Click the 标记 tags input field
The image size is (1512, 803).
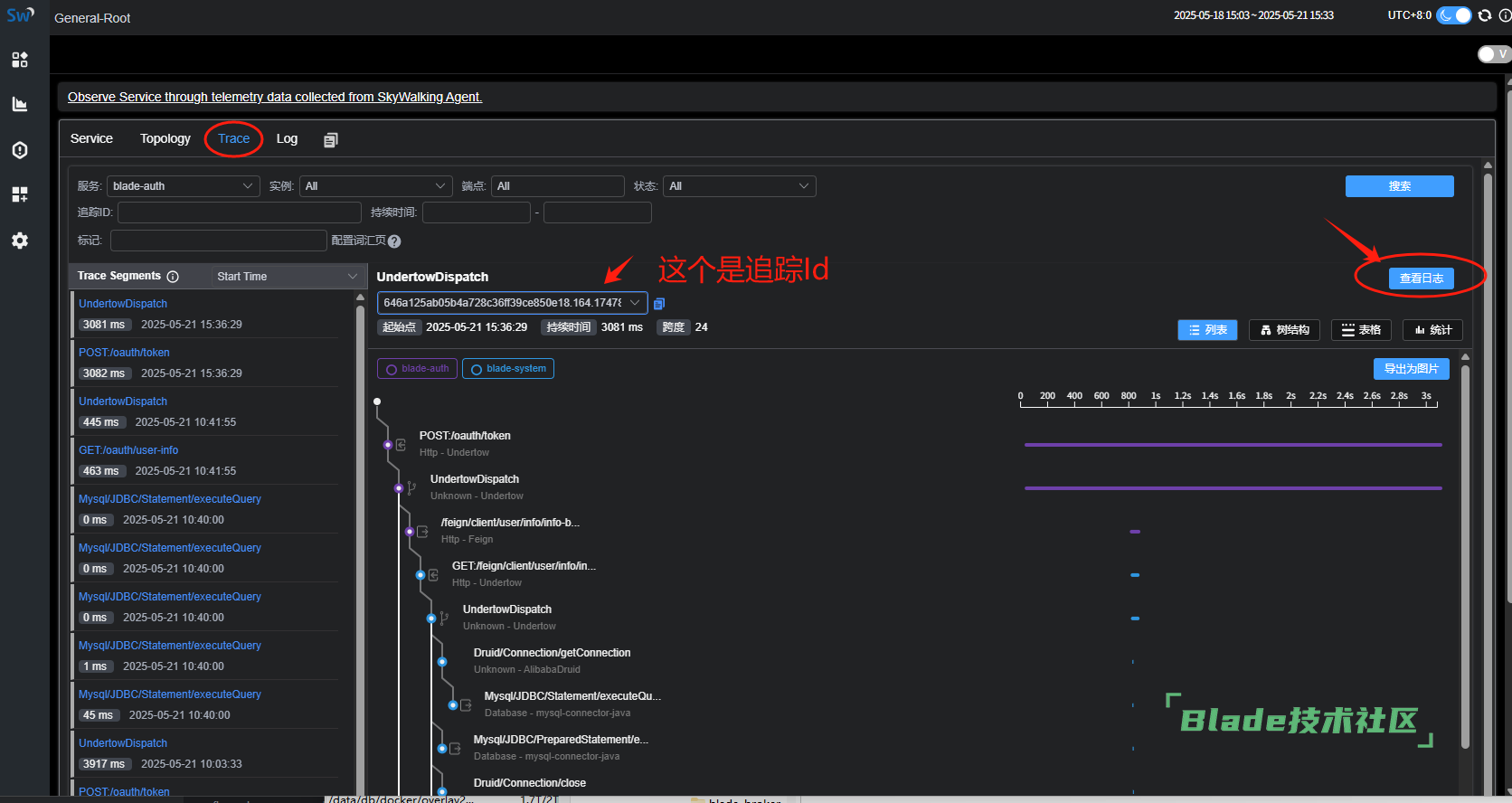coord(219,241)
